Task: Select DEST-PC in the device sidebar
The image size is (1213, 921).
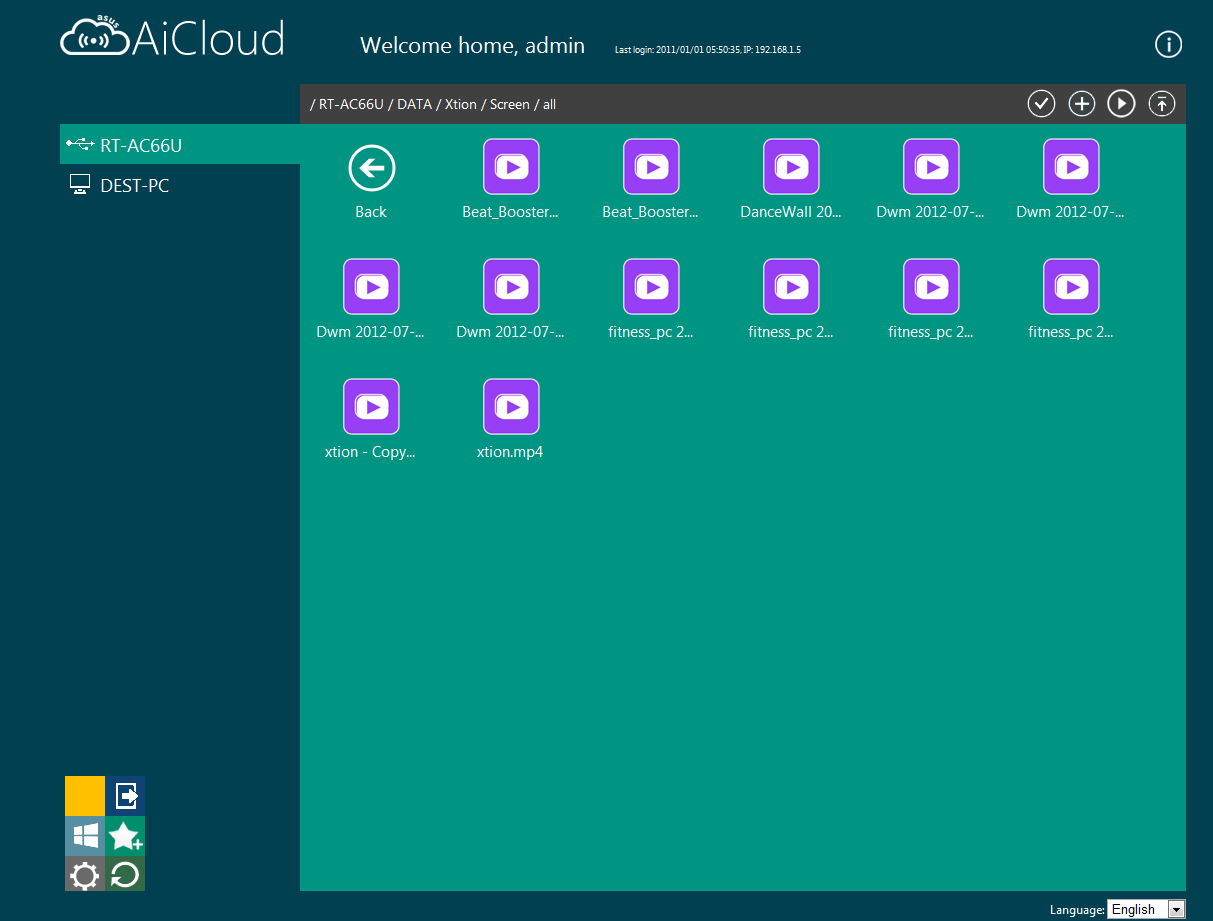Action: click(x=180, y=185)
